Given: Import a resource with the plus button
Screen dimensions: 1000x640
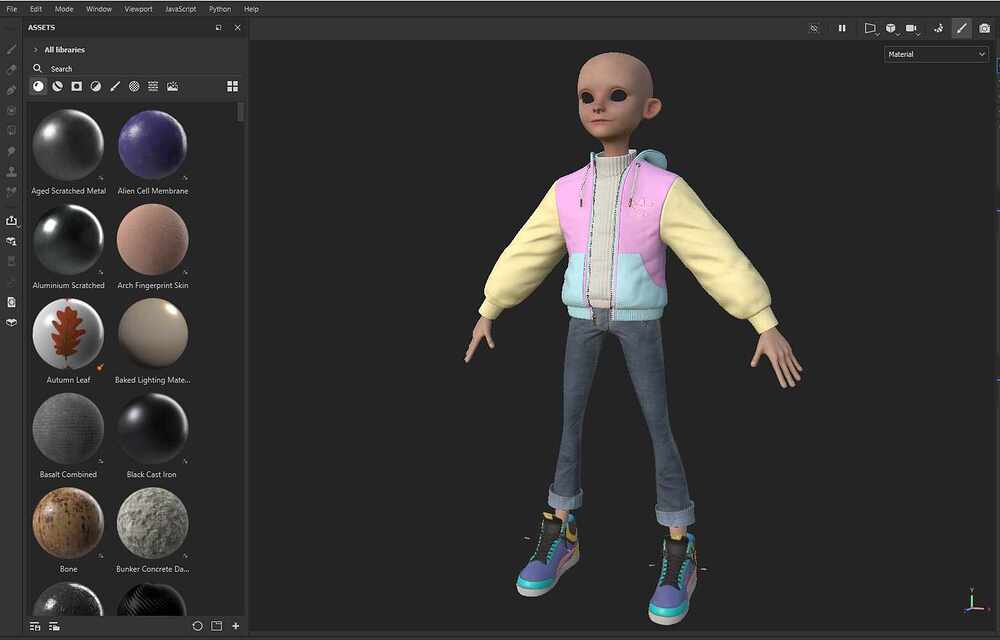Looking at the screenshot, I should coord(235,626).
